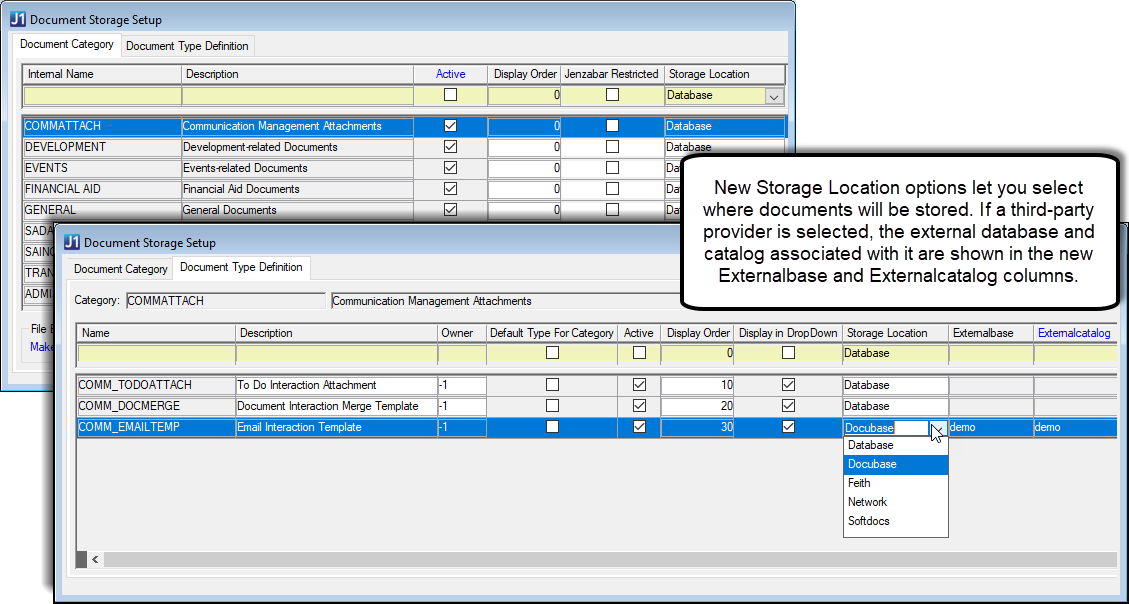Viewport: 1129px width, 604px height.
Task: Open Document Category tab in front window
Action: click(x=121, y=269)
